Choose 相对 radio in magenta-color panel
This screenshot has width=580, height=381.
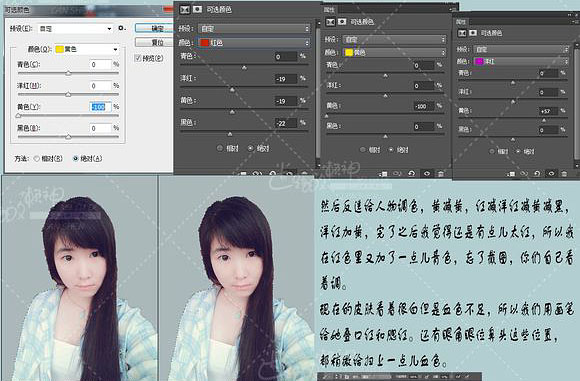point(492,151)
